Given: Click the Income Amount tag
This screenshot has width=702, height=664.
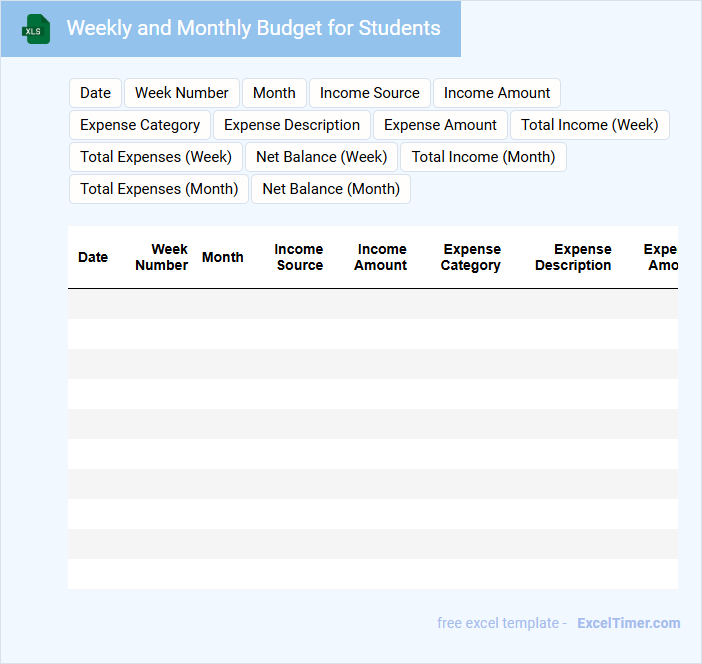Looking at the screenshot, I should (x=496, y=93).
